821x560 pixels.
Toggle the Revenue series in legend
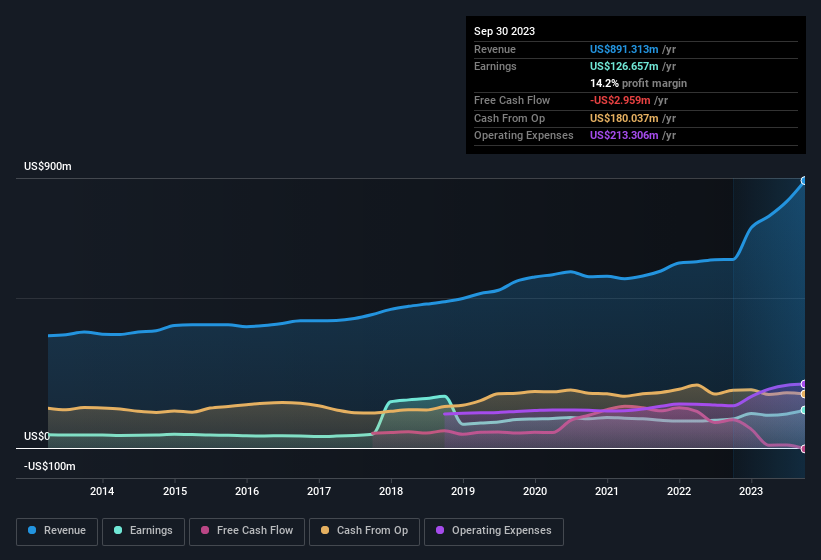pyautogui.click(x=58, y=530)
